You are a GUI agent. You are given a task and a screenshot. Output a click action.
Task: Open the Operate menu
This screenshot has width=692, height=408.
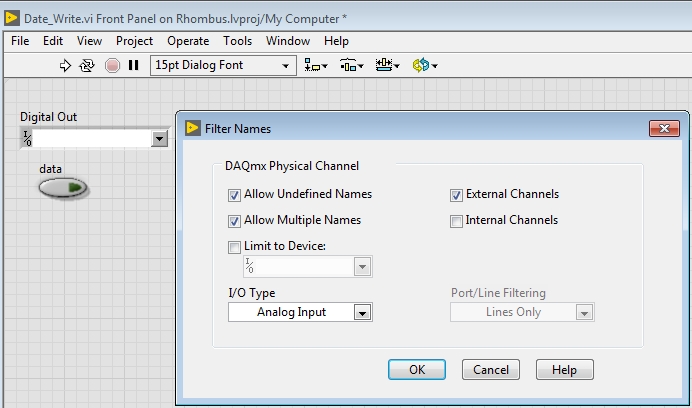[188, 41]
